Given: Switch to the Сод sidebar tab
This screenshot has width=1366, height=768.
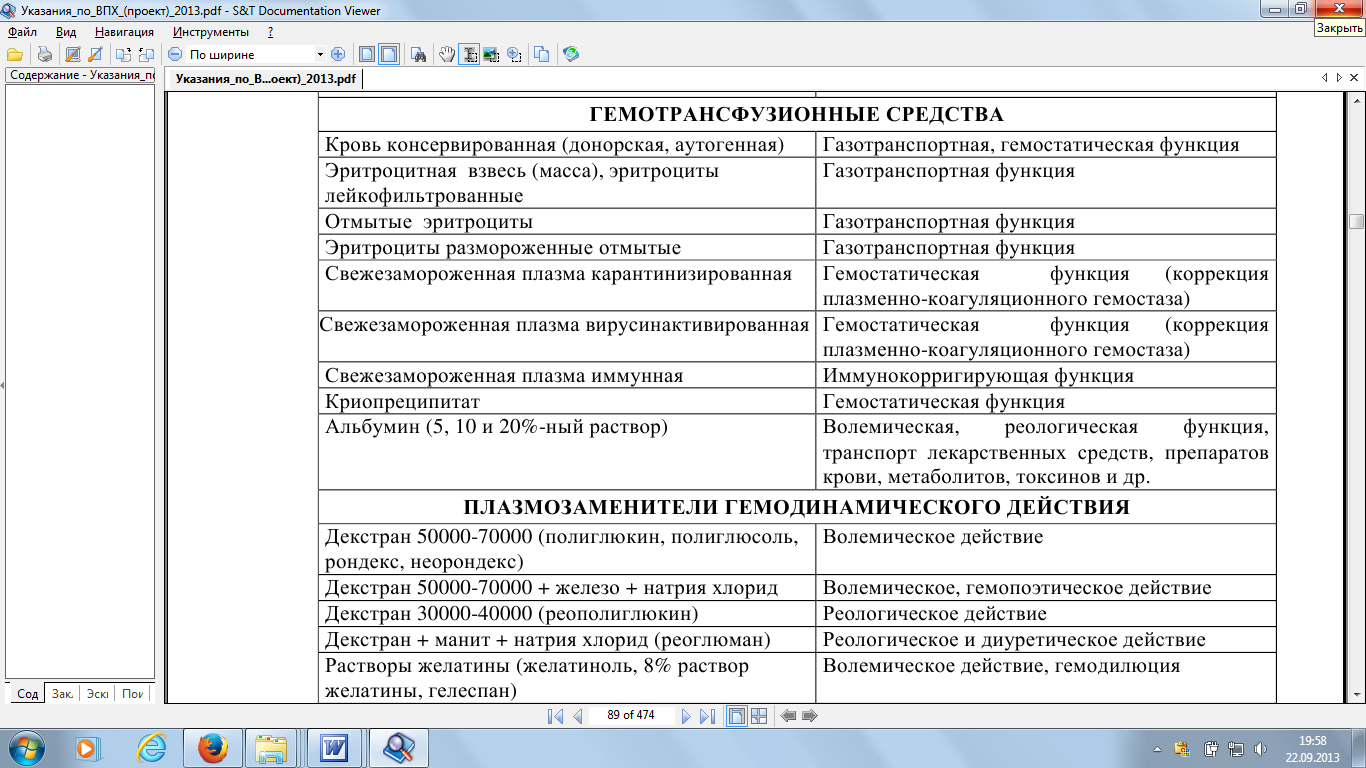Looking at the screenshot, I should (x=28, y=694).
